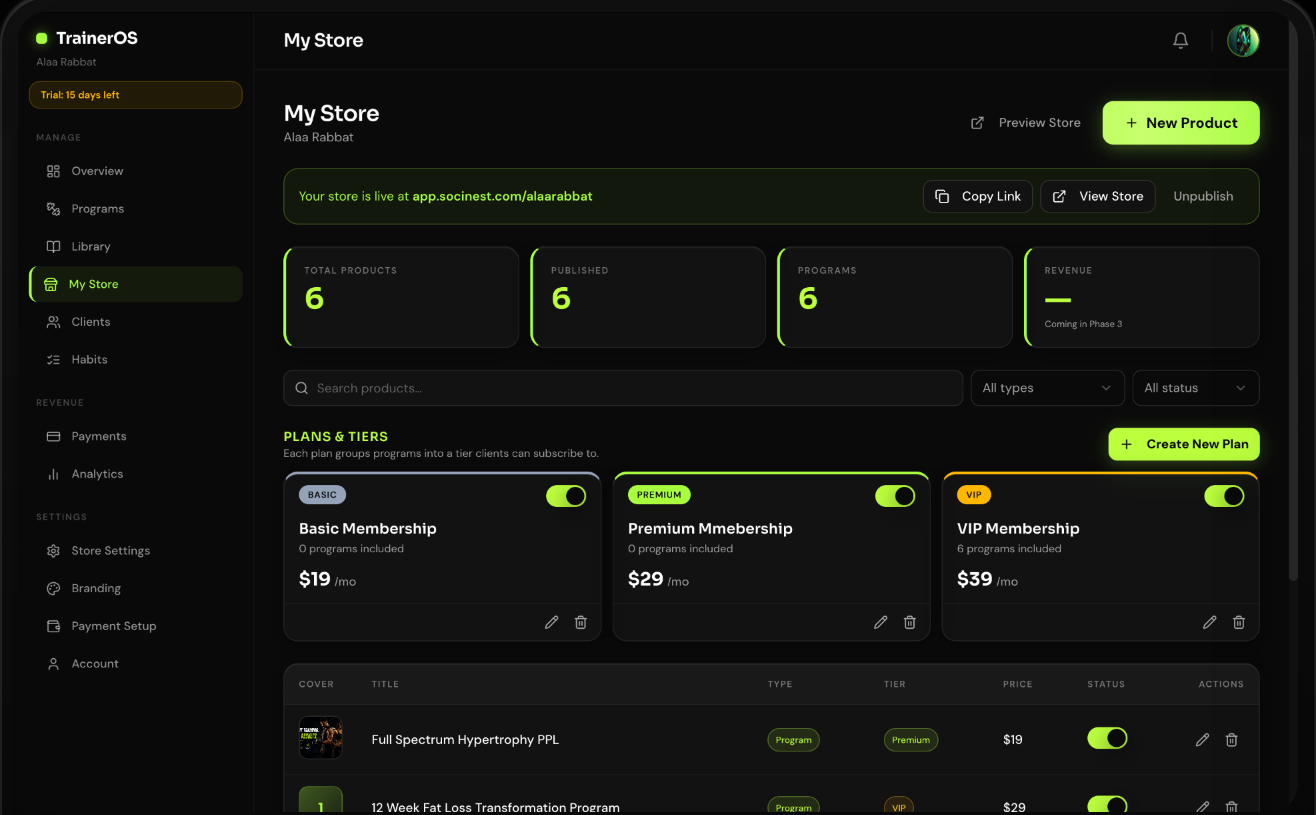Click Preview Store link

(1026, 123)
